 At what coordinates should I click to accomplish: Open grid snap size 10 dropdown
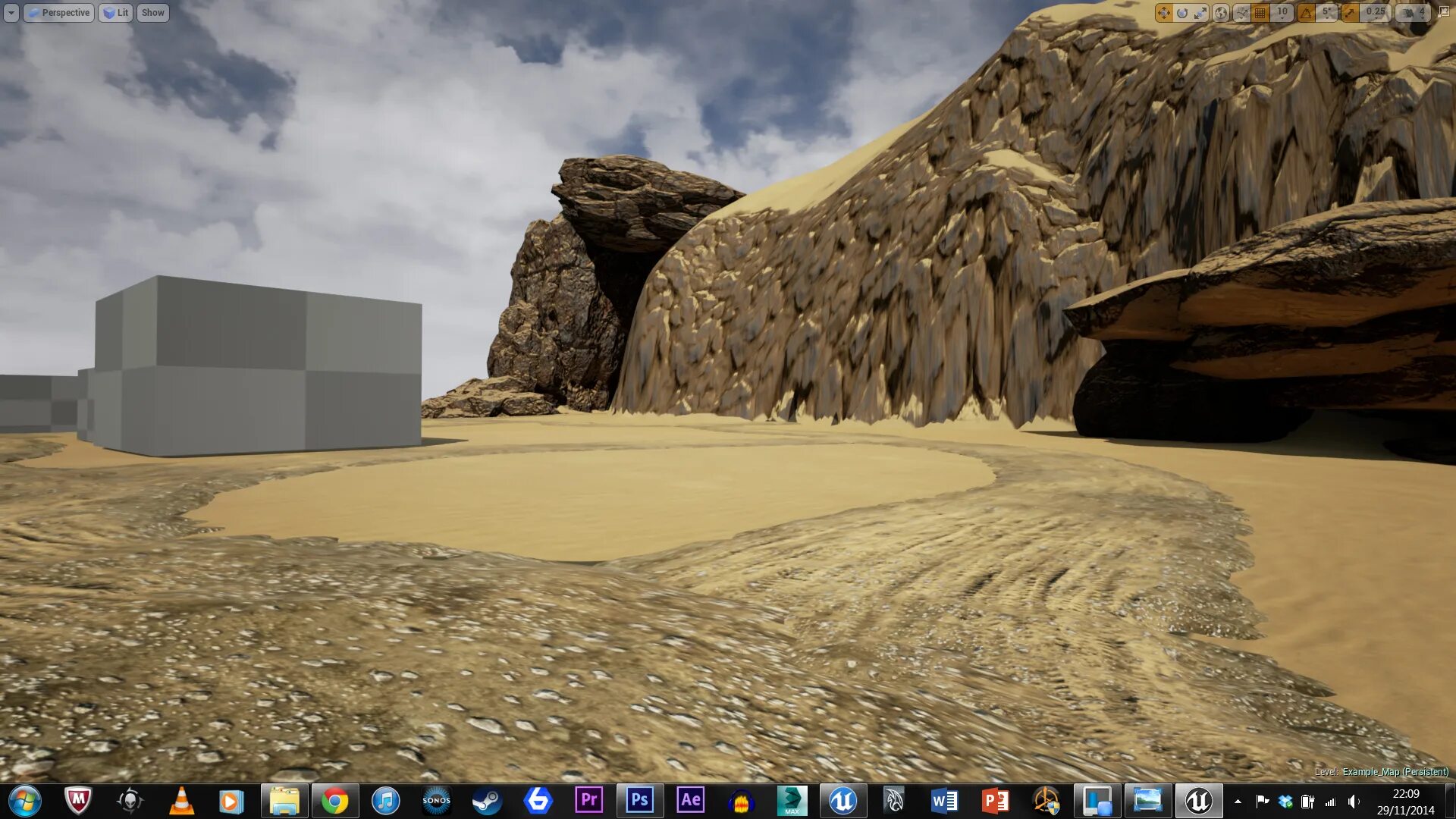coord(1282,13)
